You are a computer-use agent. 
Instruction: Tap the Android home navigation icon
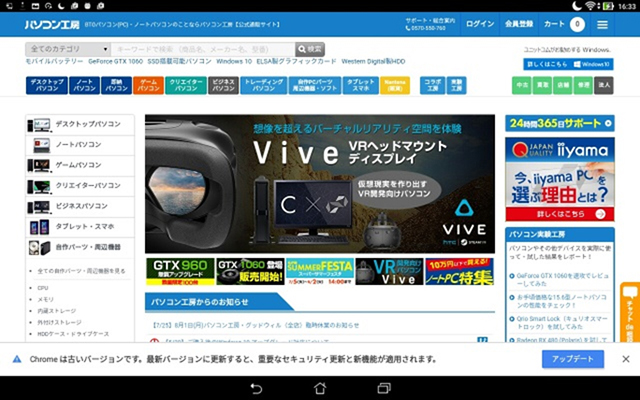[320, 388]
